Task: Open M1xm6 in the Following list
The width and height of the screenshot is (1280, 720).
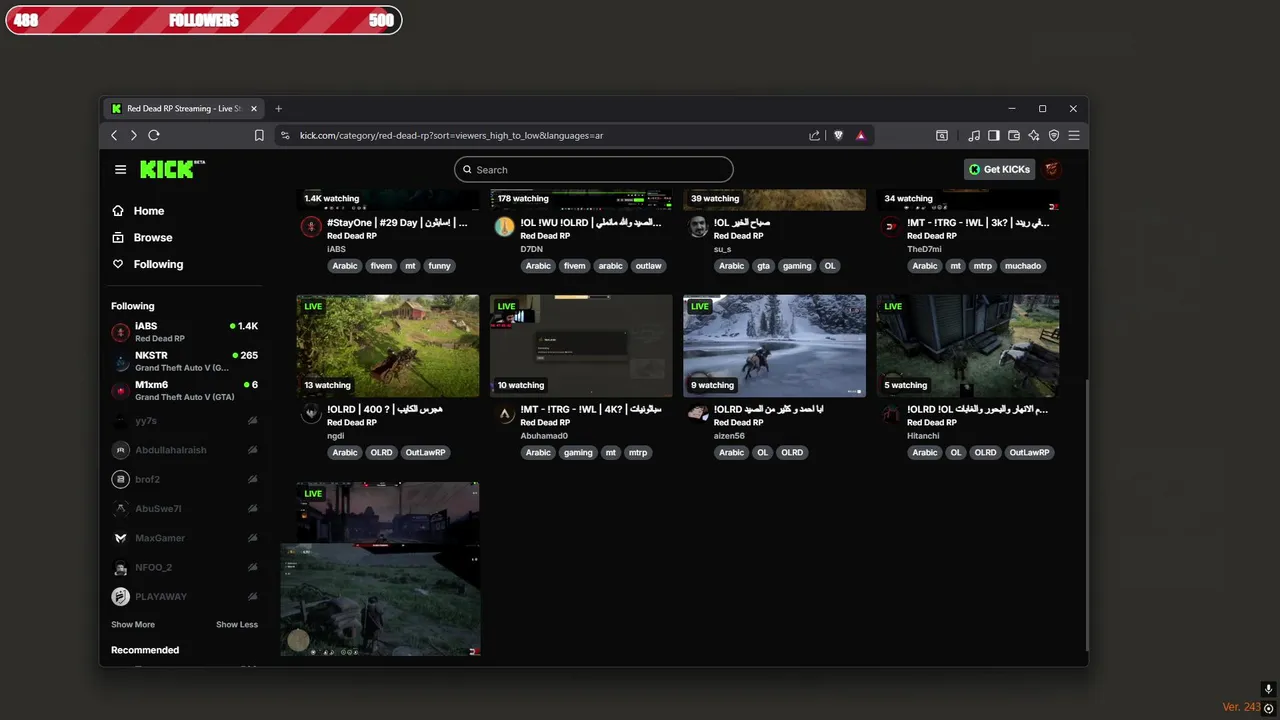Action: (185, 390)
